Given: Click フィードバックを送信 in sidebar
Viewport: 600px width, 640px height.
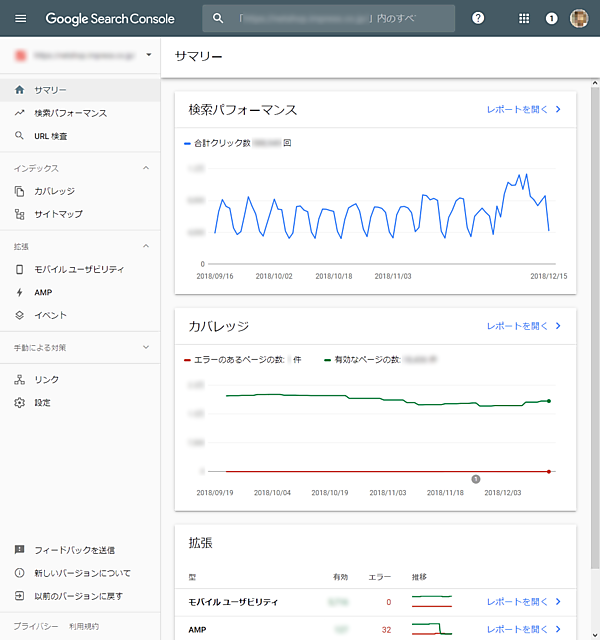Looking at the screenshot, I should (x=74, y=550).
